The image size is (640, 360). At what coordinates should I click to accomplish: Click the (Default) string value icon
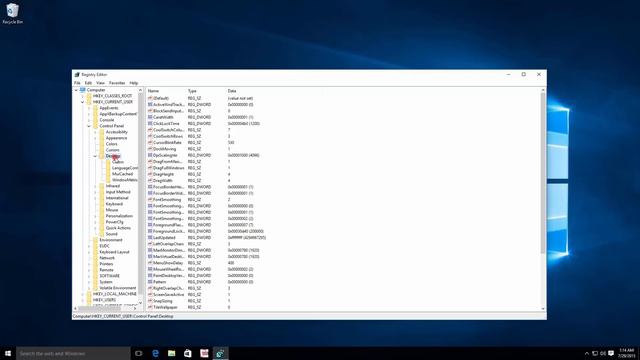150,98
